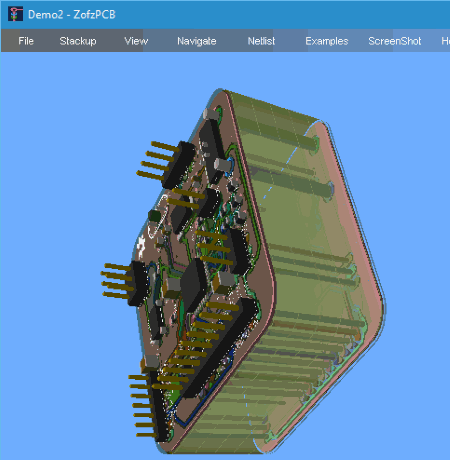Select the upper four-pin header connector

click(166, 164)
